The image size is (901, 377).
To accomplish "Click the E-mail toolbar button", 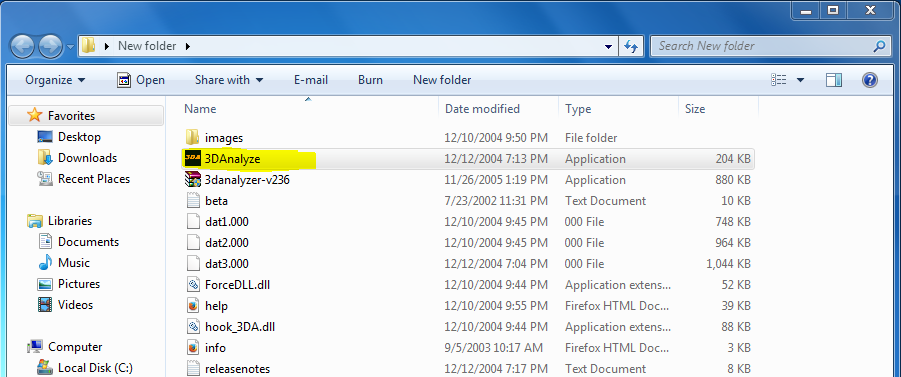I will pyautogui.click(x=311, y=80).
